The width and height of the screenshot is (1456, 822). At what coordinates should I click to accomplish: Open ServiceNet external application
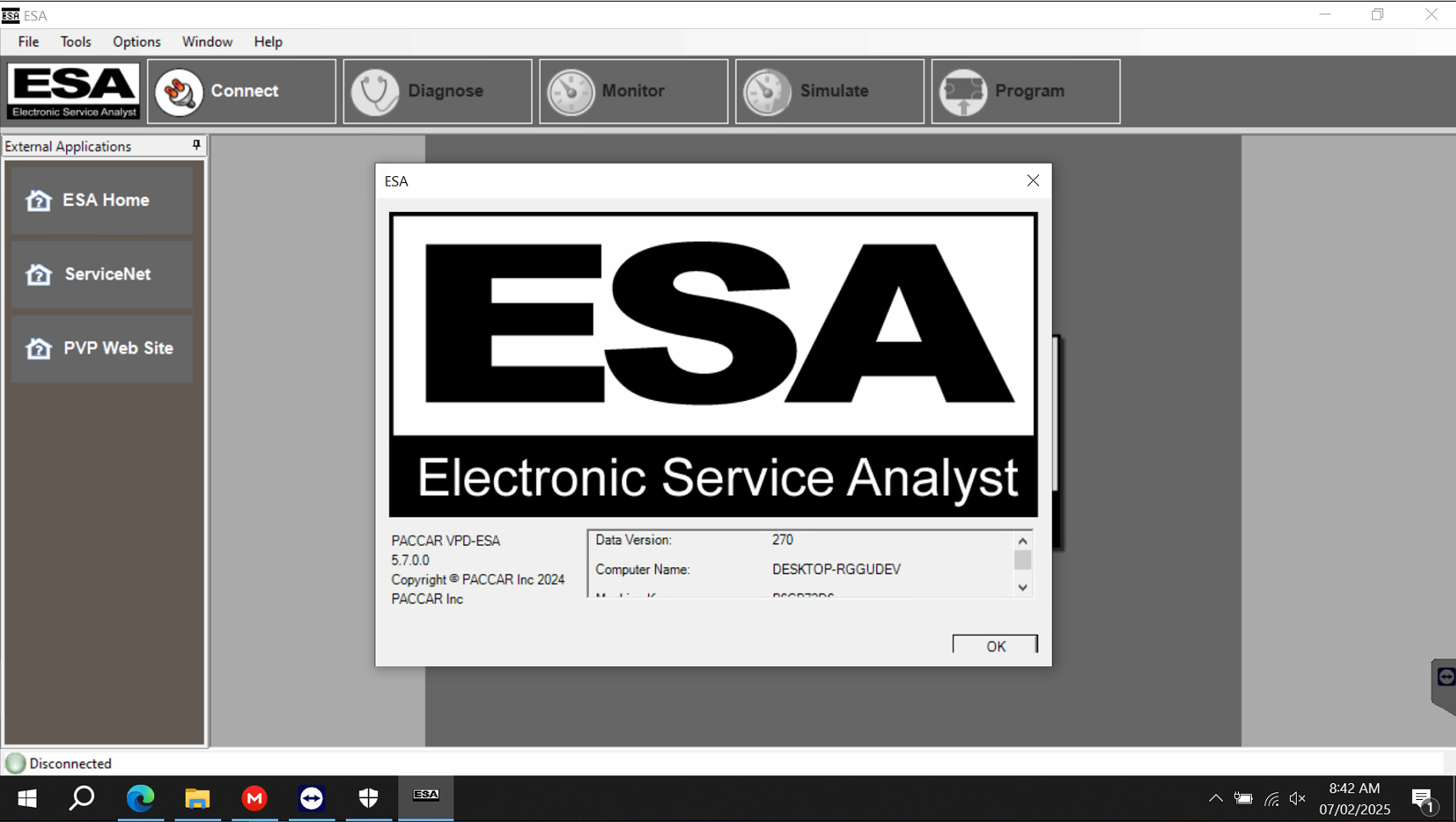click(x=102, y=275)
